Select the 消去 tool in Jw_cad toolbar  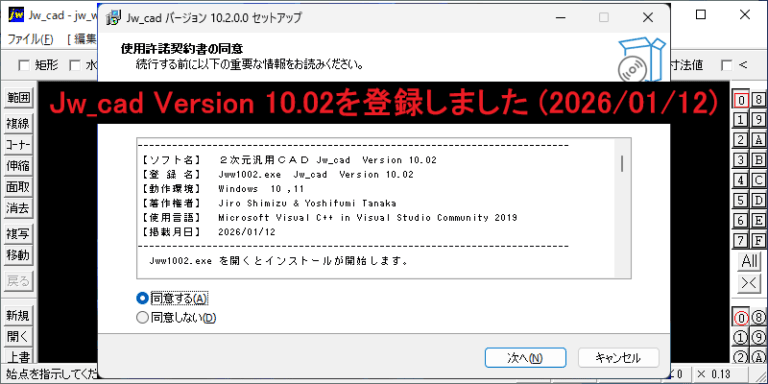pos(18,208)
